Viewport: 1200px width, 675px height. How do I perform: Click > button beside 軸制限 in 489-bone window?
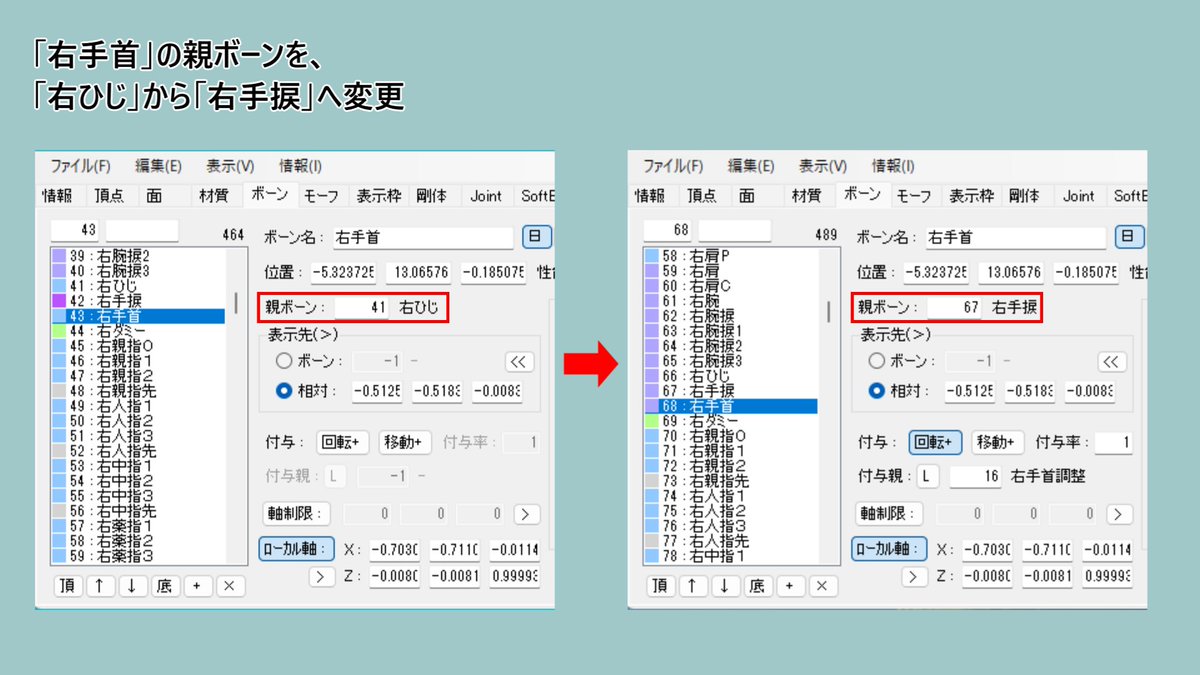pos(1119,514)
